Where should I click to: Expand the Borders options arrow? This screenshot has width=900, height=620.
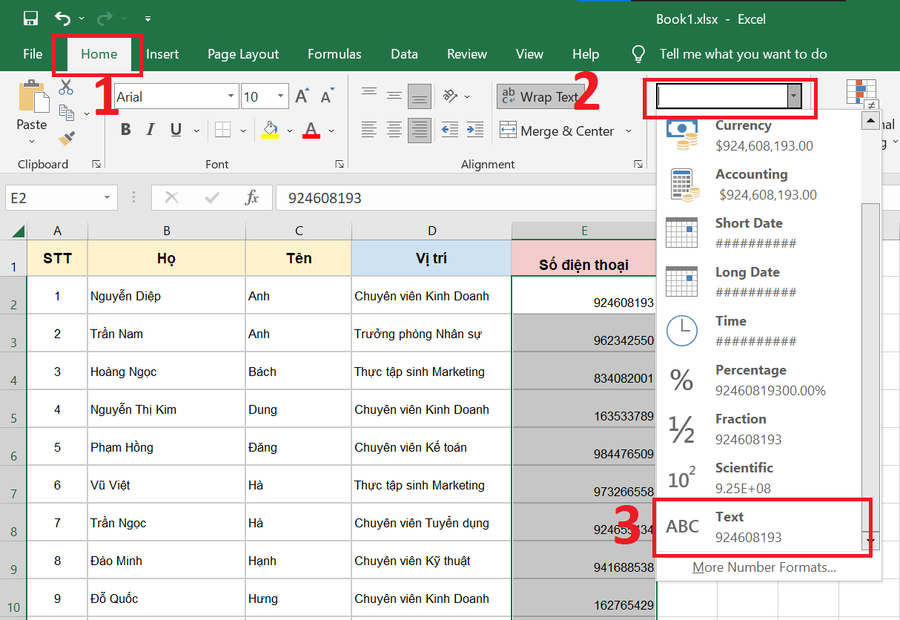(243, 131)
